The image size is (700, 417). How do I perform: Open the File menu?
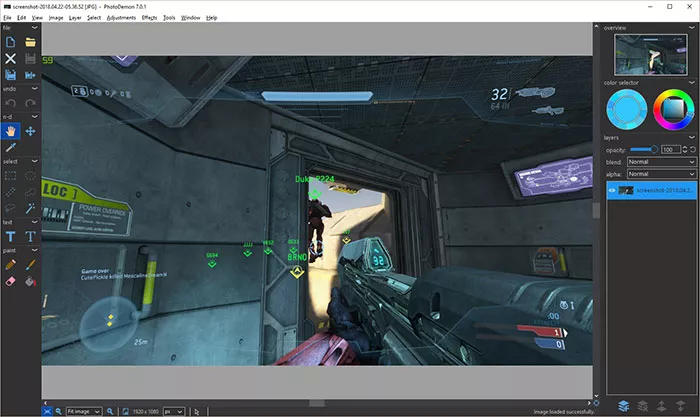click(7, 18)
